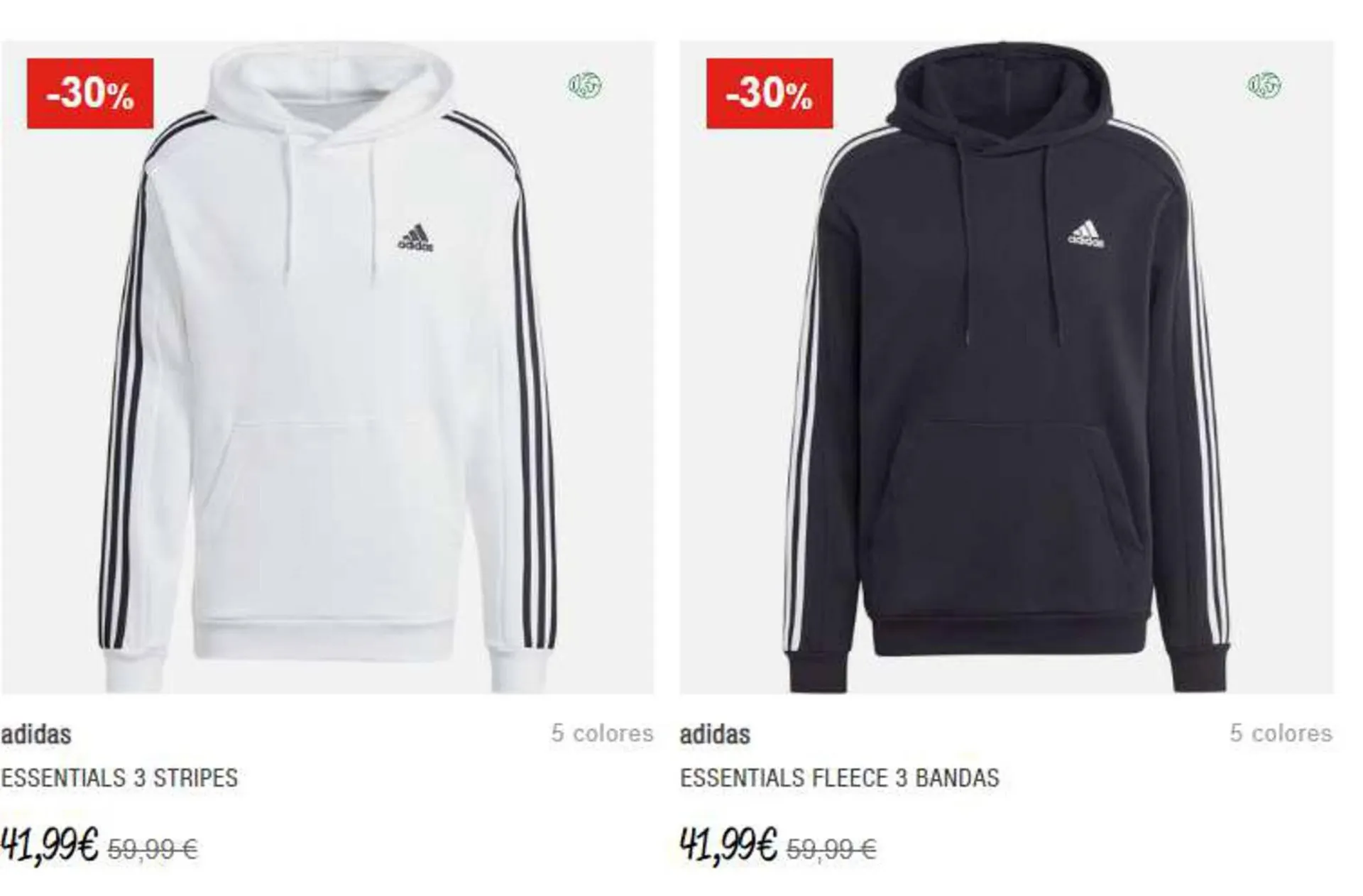Open the black Essentials Fleece hoodie image
The height and width of the screenshot is (896, 1363).
1007,367
